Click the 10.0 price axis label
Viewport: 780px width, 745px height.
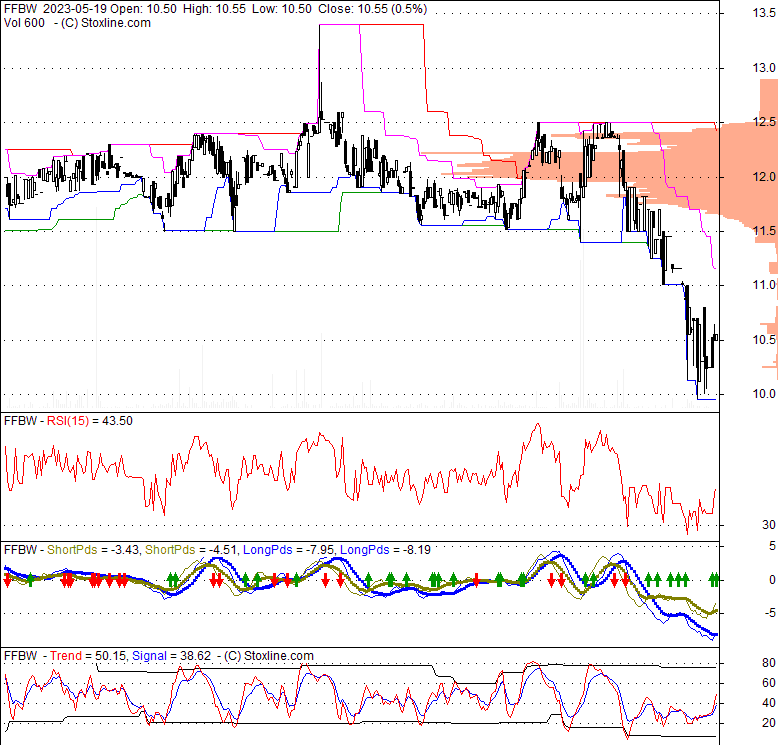coord(764,394)
